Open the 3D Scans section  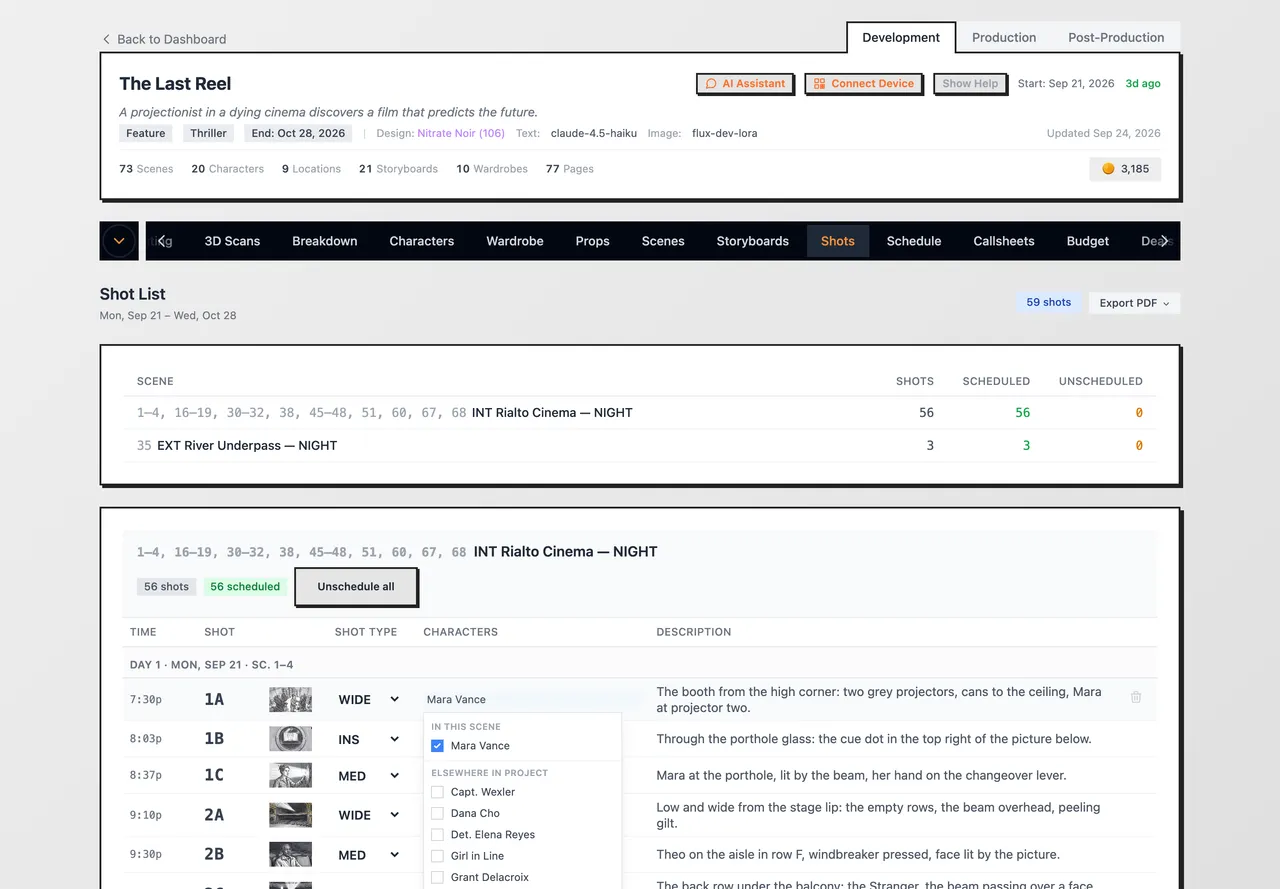pos(232,241)
